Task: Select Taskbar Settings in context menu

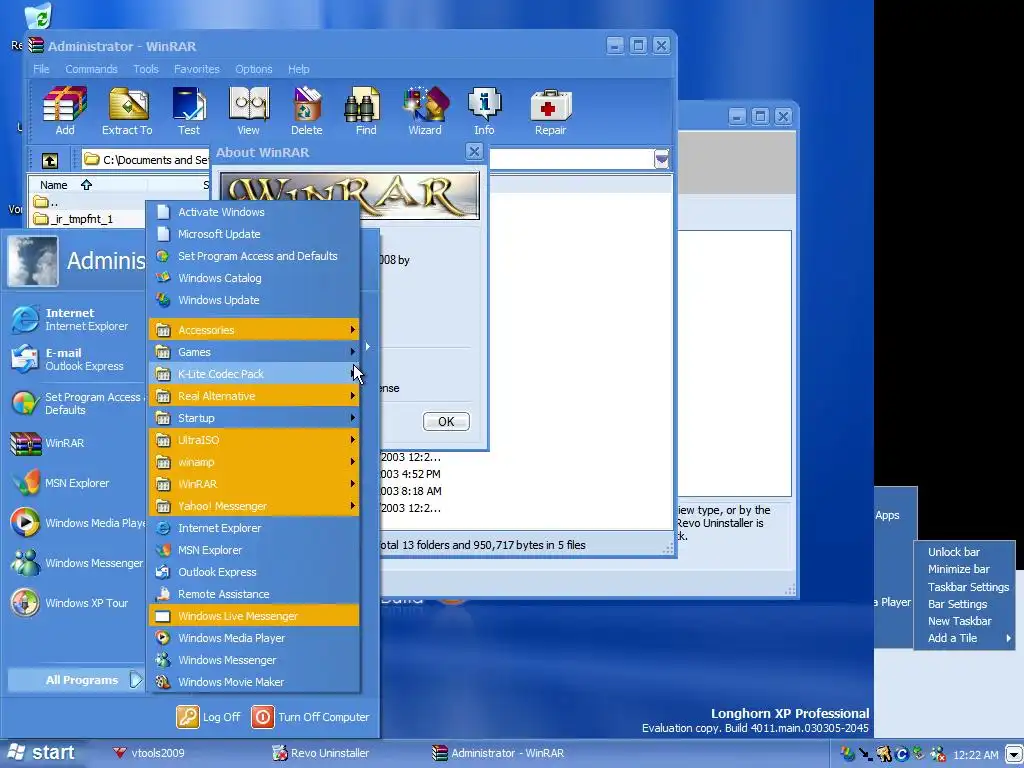Action: coord(965,587)
